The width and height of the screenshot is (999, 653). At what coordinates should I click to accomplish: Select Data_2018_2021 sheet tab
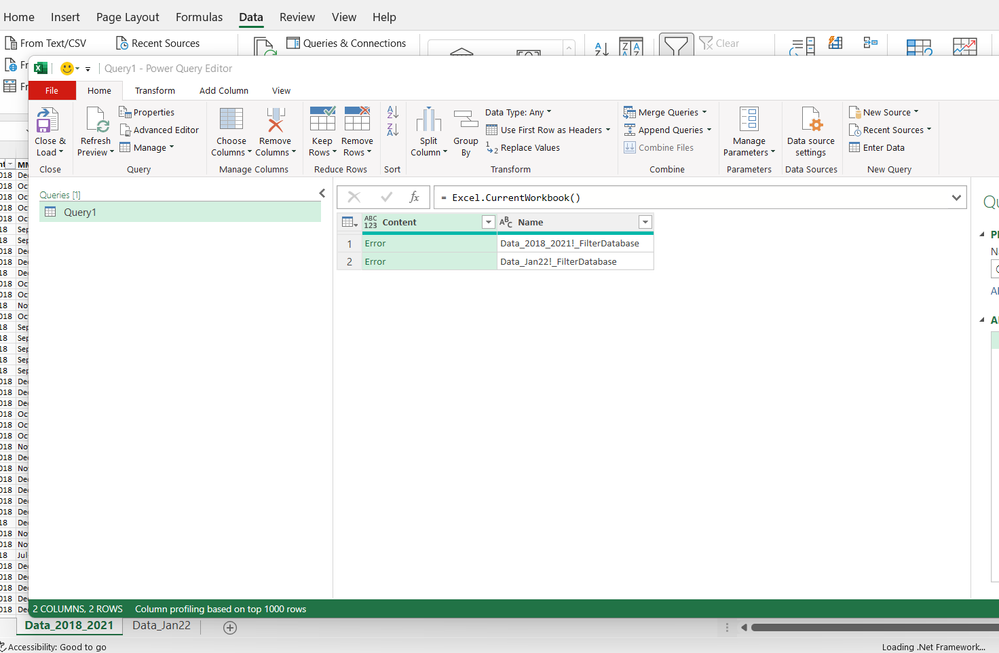pyautogui.click(x=69, y=626)
